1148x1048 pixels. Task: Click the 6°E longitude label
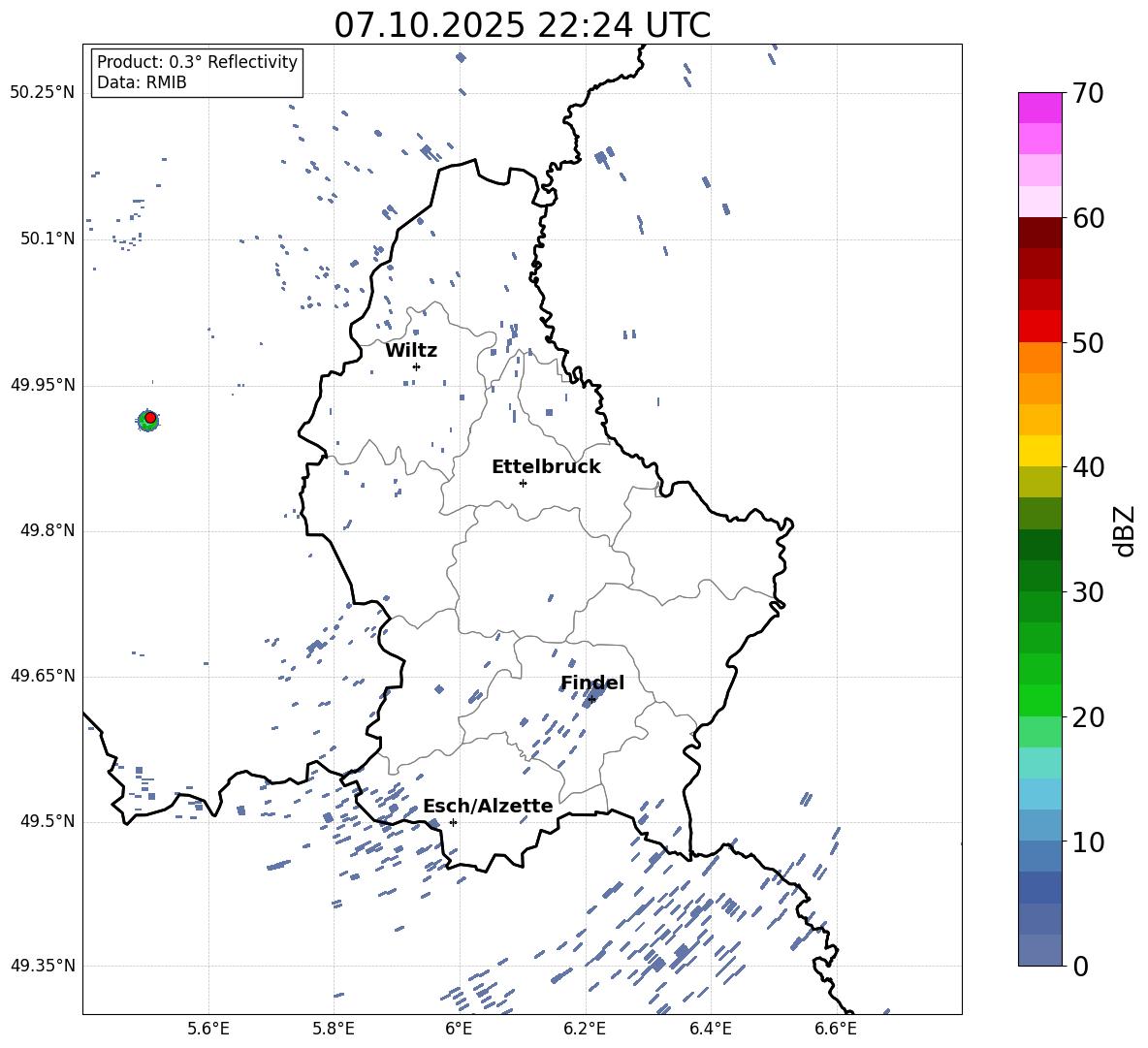(x=459, y=1029)
